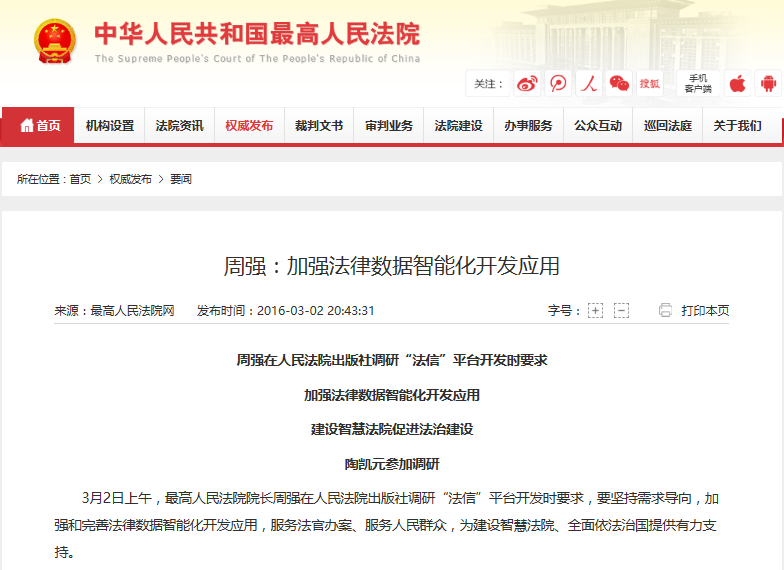Viewport: 784px width, 570px height.
Task: Click the subheading 建设智慧法院促进法治建设
Action: point(392,429)
